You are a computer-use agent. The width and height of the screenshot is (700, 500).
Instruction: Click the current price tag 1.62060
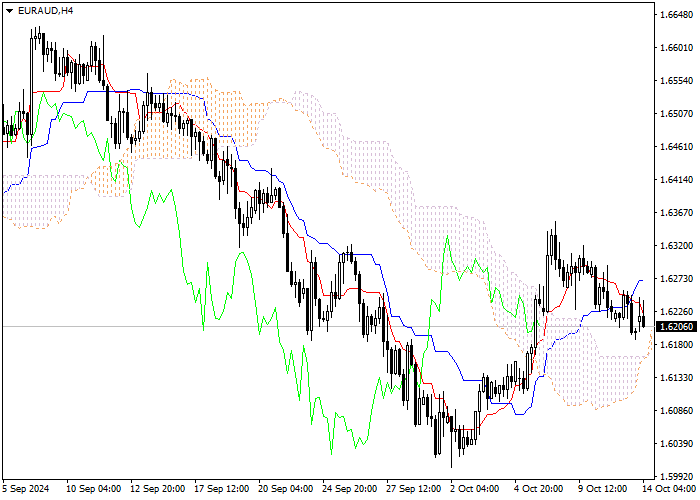coord(676,327)
